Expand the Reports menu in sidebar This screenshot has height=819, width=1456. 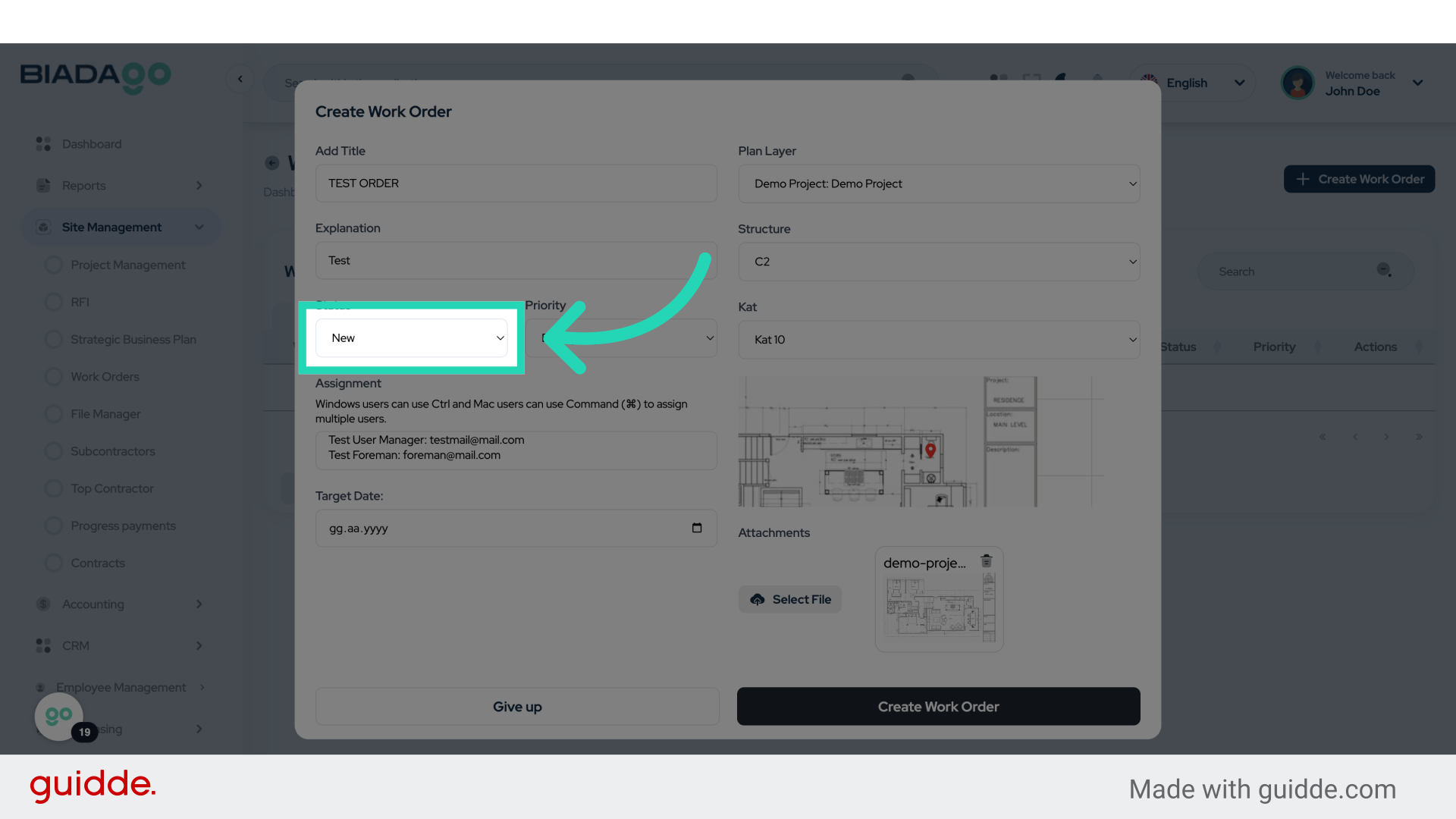pos(199,186)
